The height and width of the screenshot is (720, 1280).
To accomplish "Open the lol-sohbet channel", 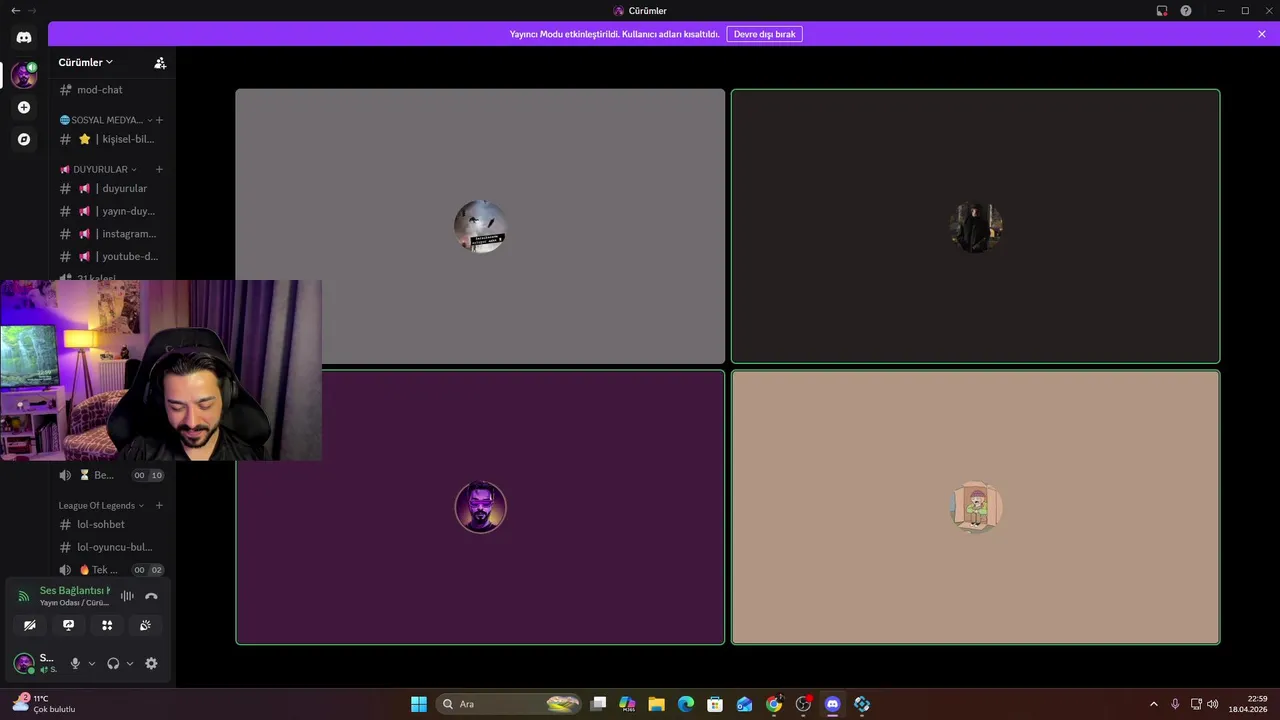I will click(112, 524).
